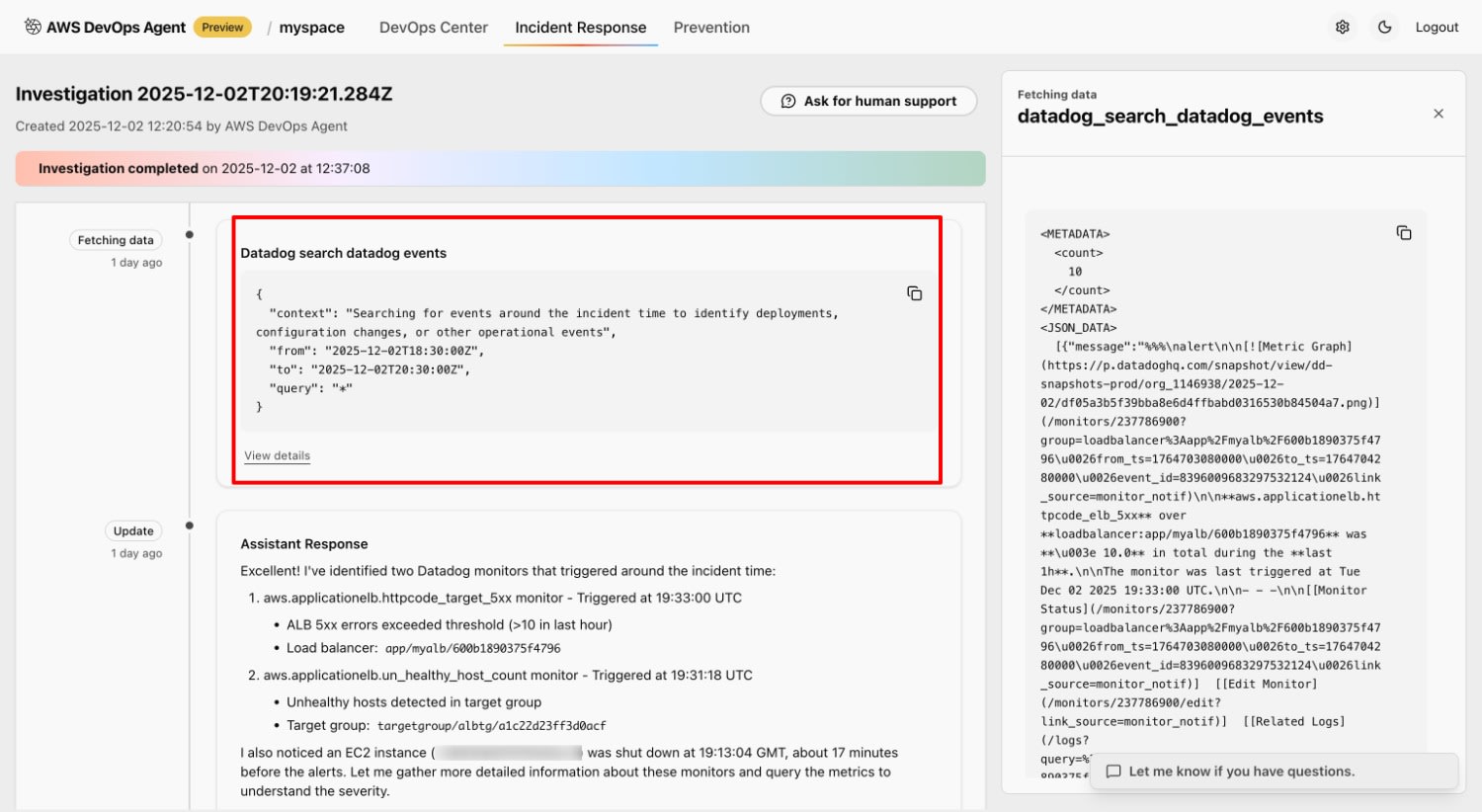
Task: Click the myspace breadcrumb
Action: coord(312,28)
